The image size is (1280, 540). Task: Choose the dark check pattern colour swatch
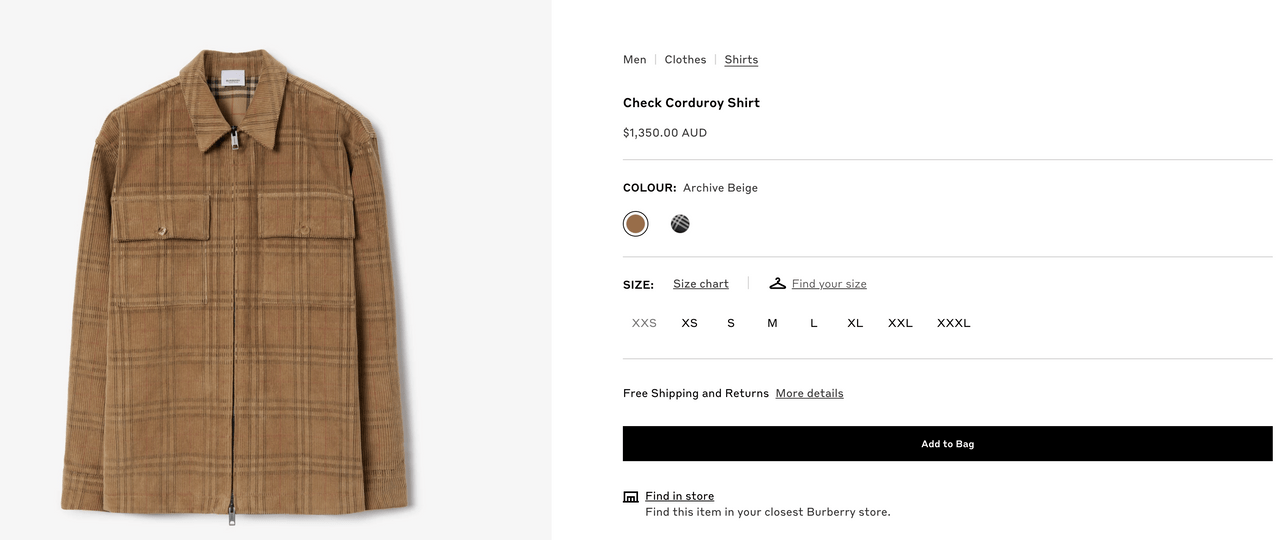click(680, 224)
